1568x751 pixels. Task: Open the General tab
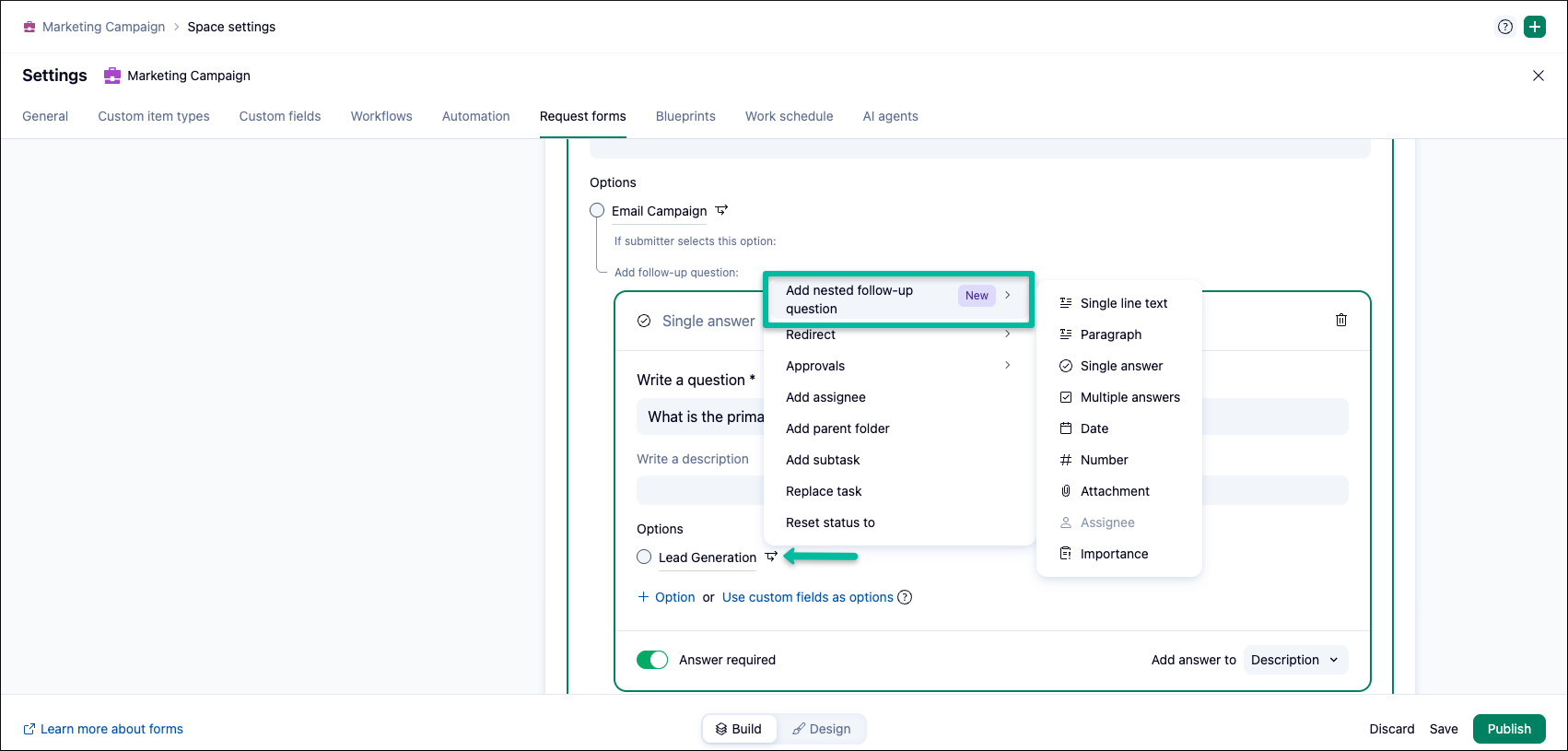[45, 116]
